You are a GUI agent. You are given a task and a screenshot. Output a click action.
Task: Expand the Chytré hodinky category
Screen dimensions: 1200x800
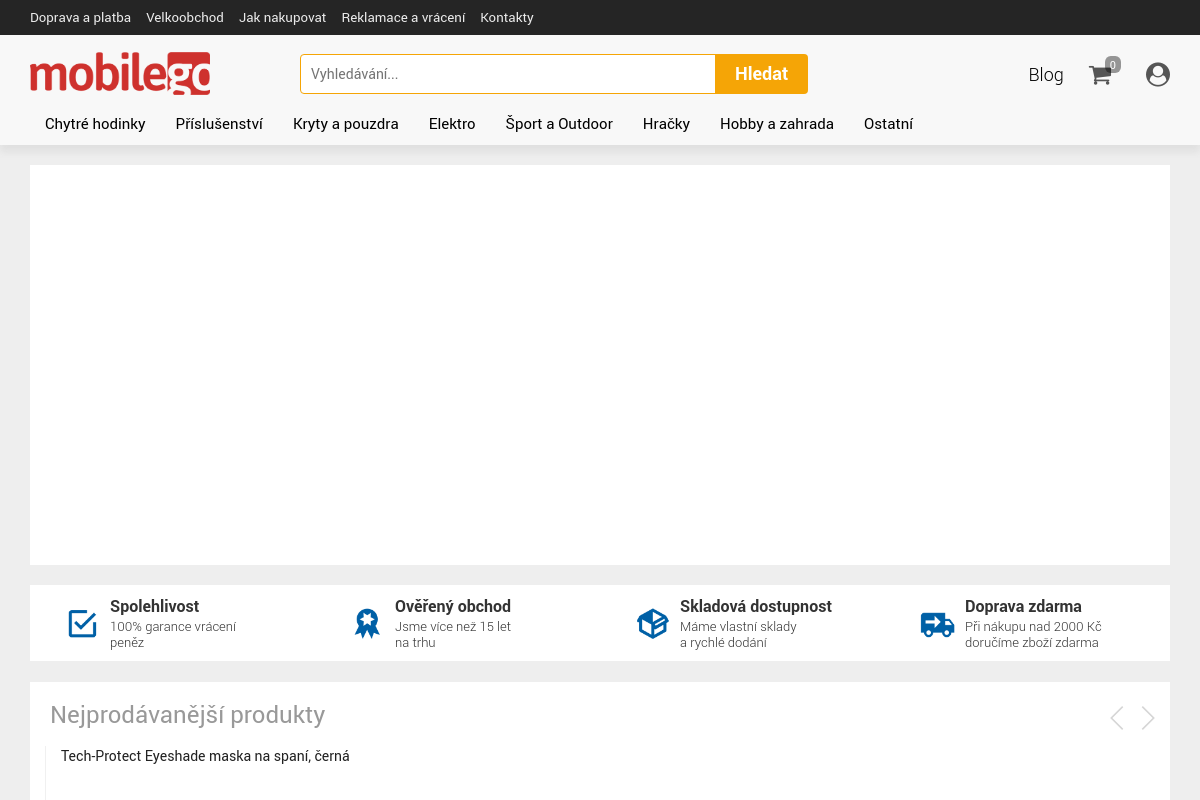[x=95, y=124]
